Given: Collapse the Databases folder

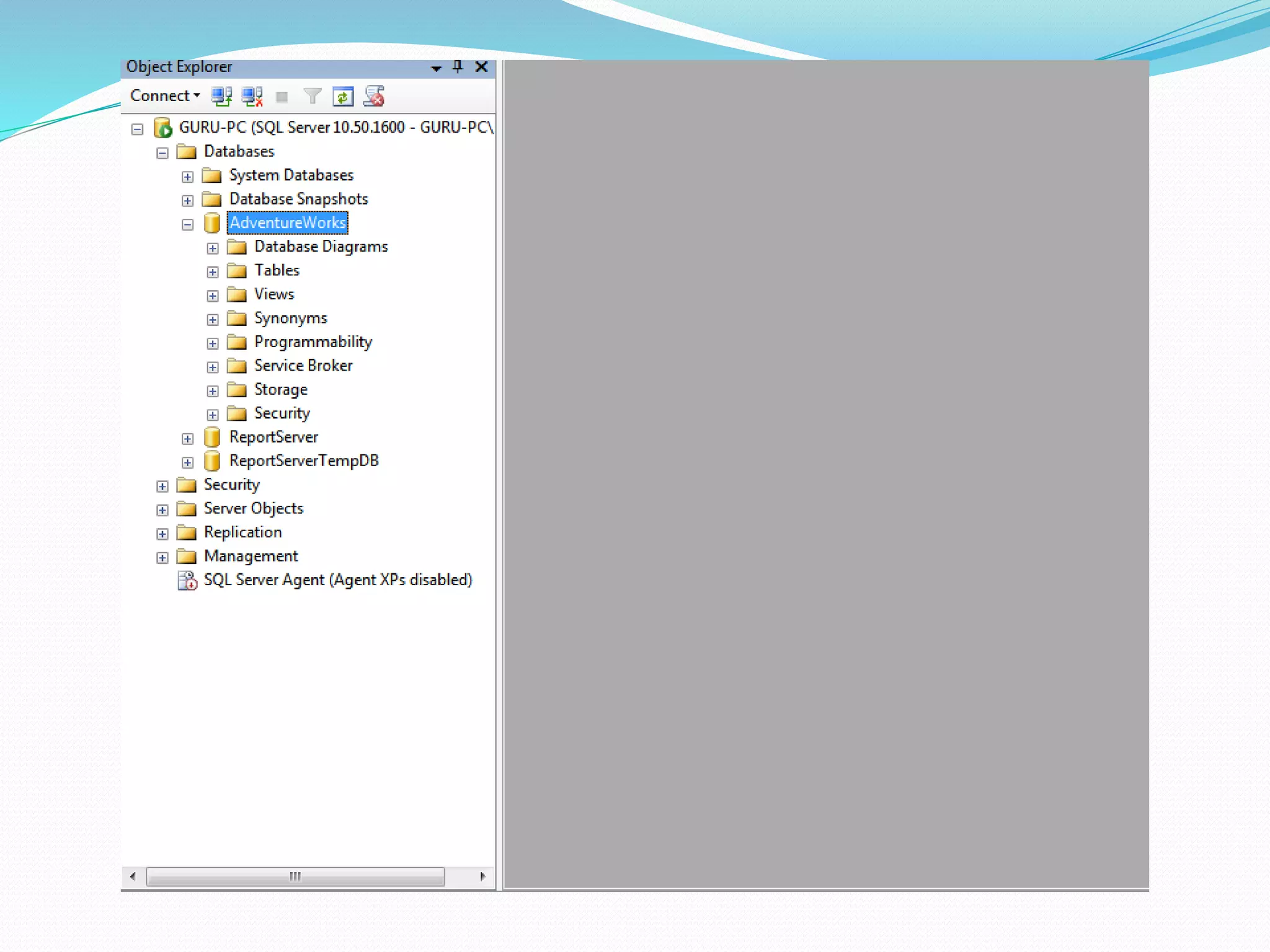Looking at the screenshot, I should click(x=162, y=153).
